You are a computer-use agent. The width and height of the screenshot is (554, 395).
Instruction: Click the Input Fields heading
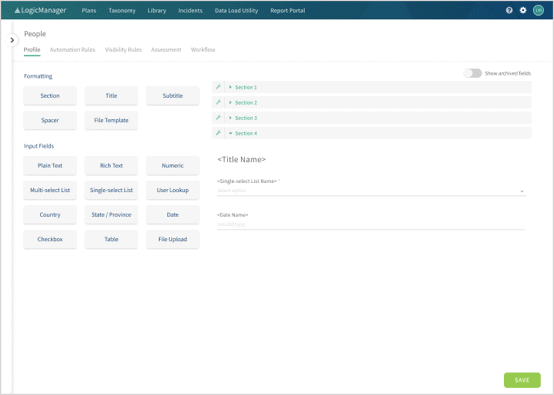39,146
